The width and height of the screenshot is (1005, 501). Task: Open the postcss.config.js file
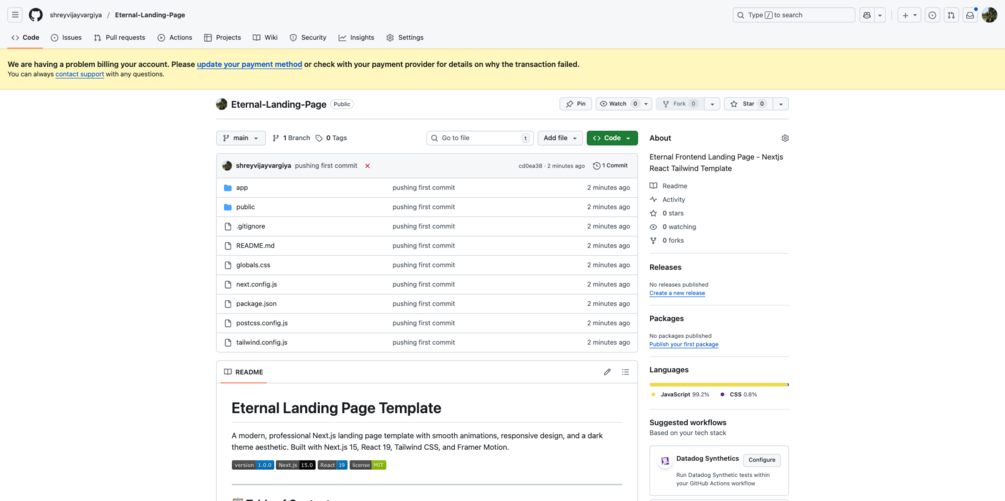pyautogui.click(x=262, y=323)
